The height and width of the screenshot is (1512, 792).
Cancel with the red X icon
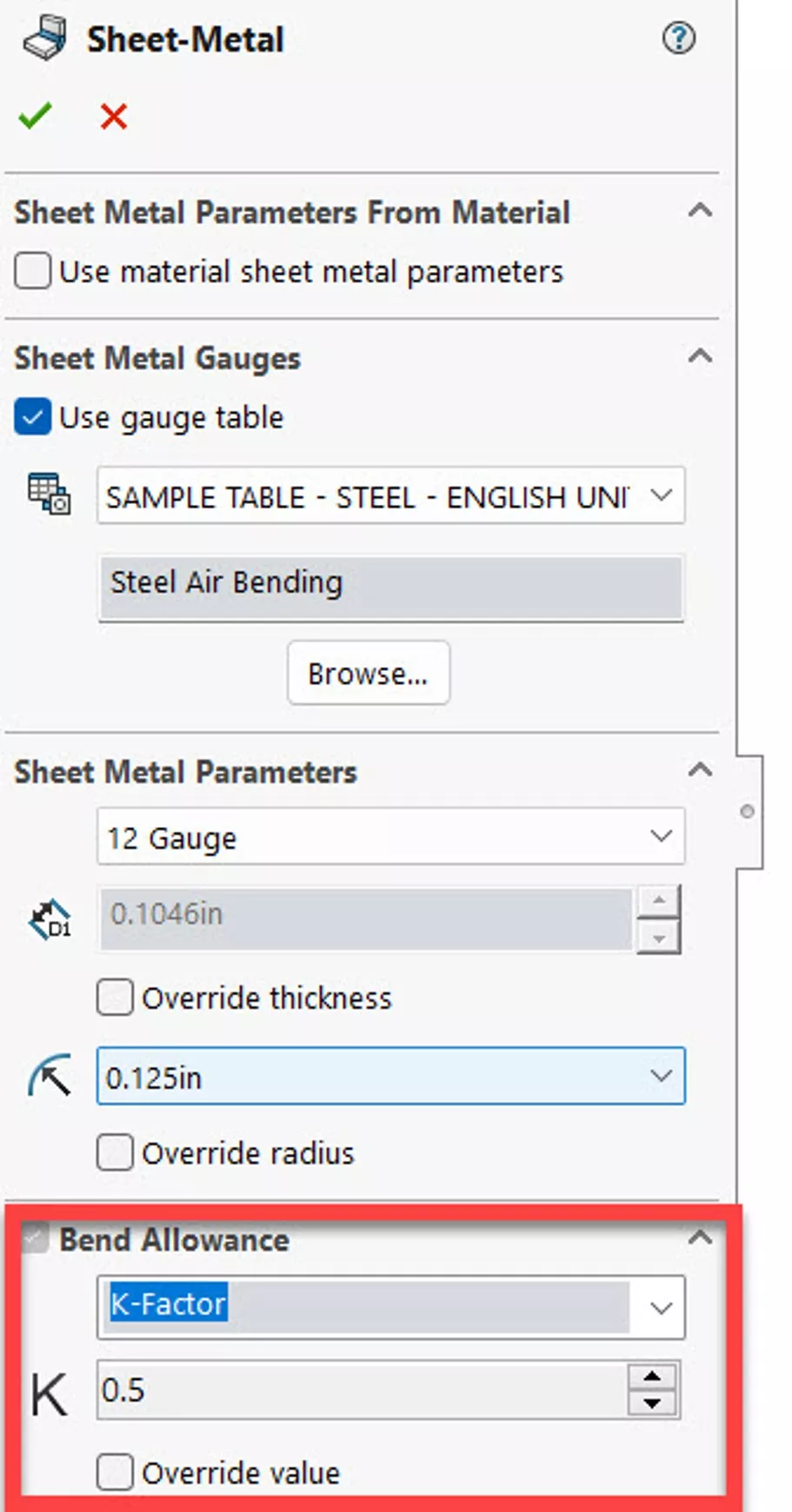click(x=114, y=116)
